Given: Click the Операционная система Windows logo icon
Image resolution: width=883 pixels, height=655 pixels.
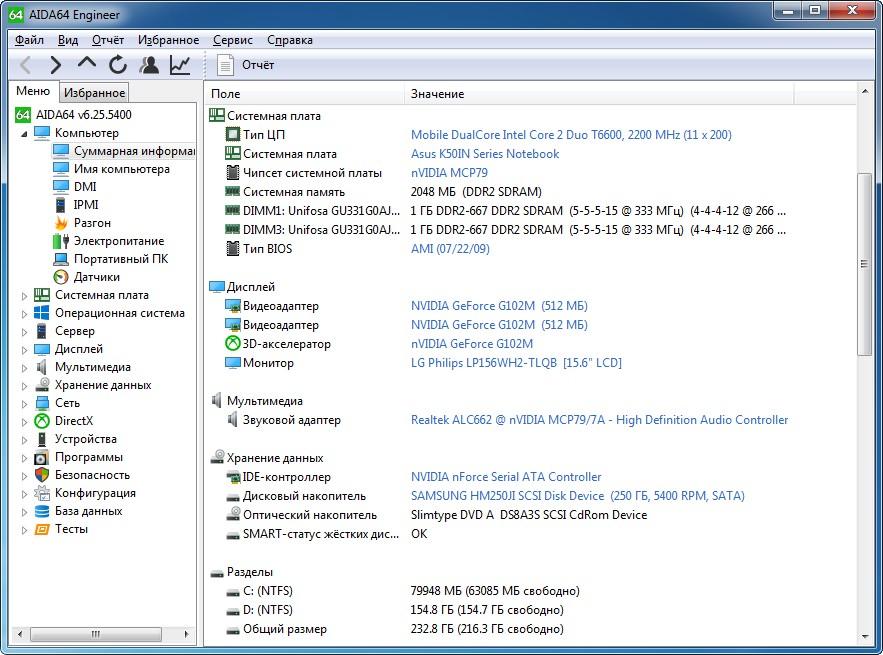Looking at the screenshot, I should [42, 313].
